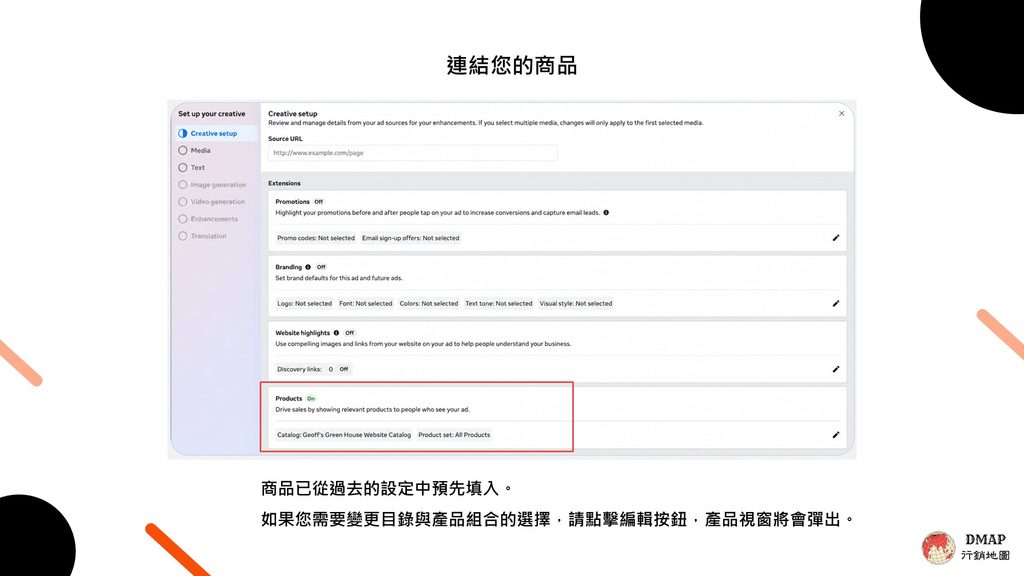Edit Website highlights with pencil icon
The image size is (1024, 576).
[835, 369]
